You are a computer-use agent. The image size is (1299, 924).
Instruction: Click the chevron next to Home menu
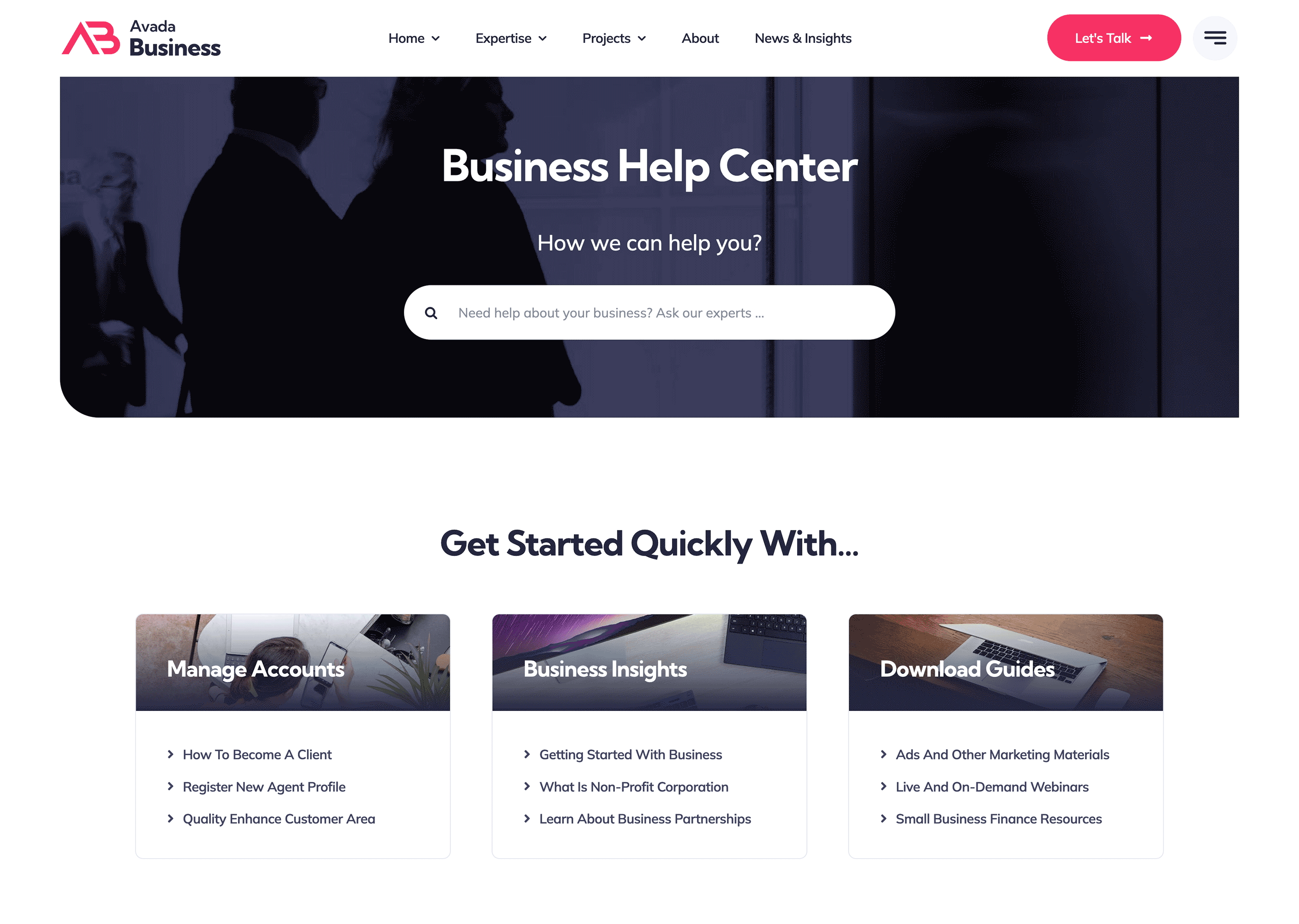pyautogui.click(x=435, y=39)
